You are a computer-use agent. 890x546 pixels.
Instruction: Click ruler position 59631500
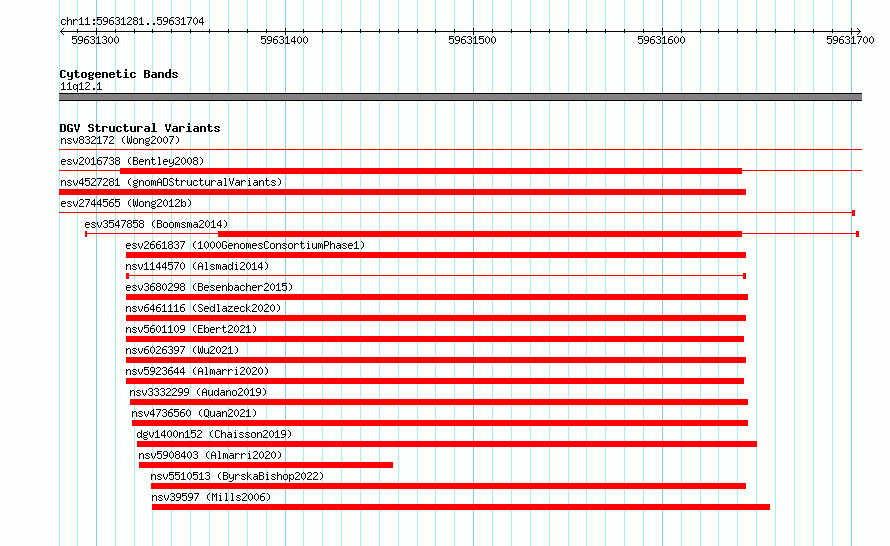tap(472, 40)
